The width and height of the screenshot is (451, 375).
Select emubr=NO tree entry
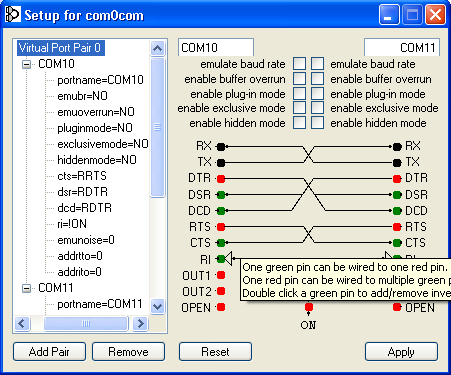pos(82,96)
